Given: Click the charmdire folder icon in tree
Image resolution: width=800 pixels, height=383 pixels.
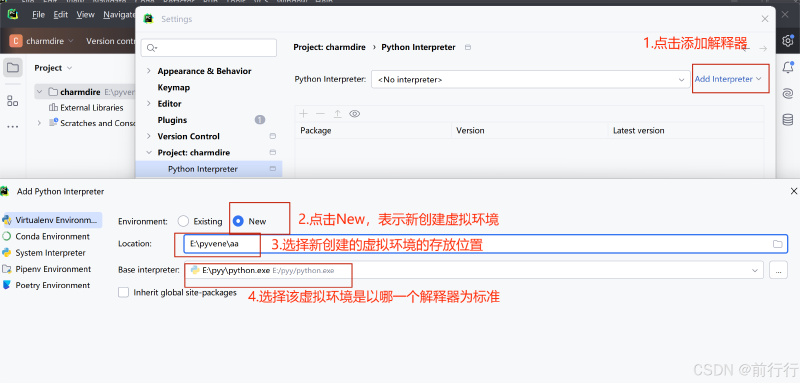Looking at the screenshot, I should (x=53, y=92).
